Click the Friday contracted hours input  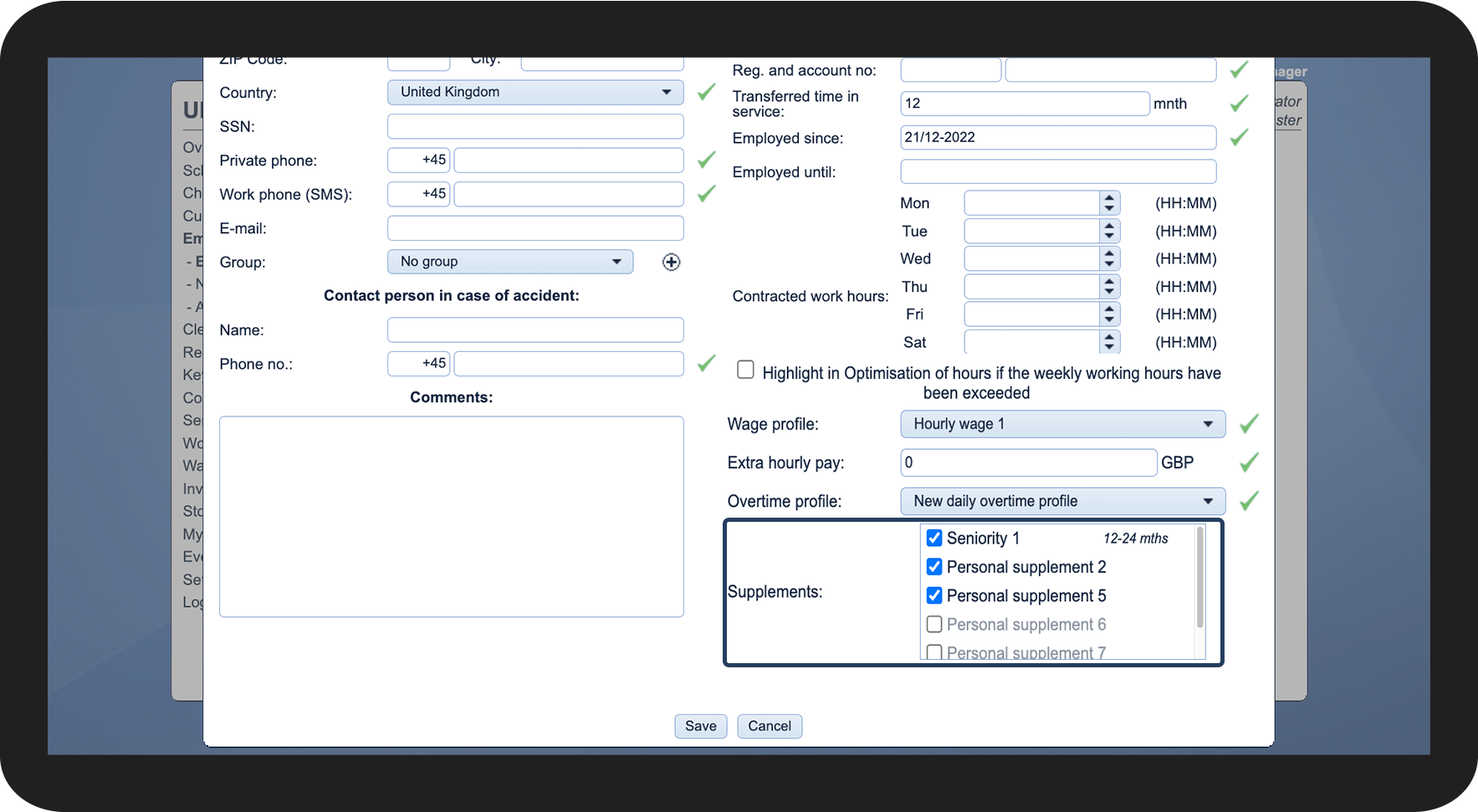click(x=1031, y=314)
